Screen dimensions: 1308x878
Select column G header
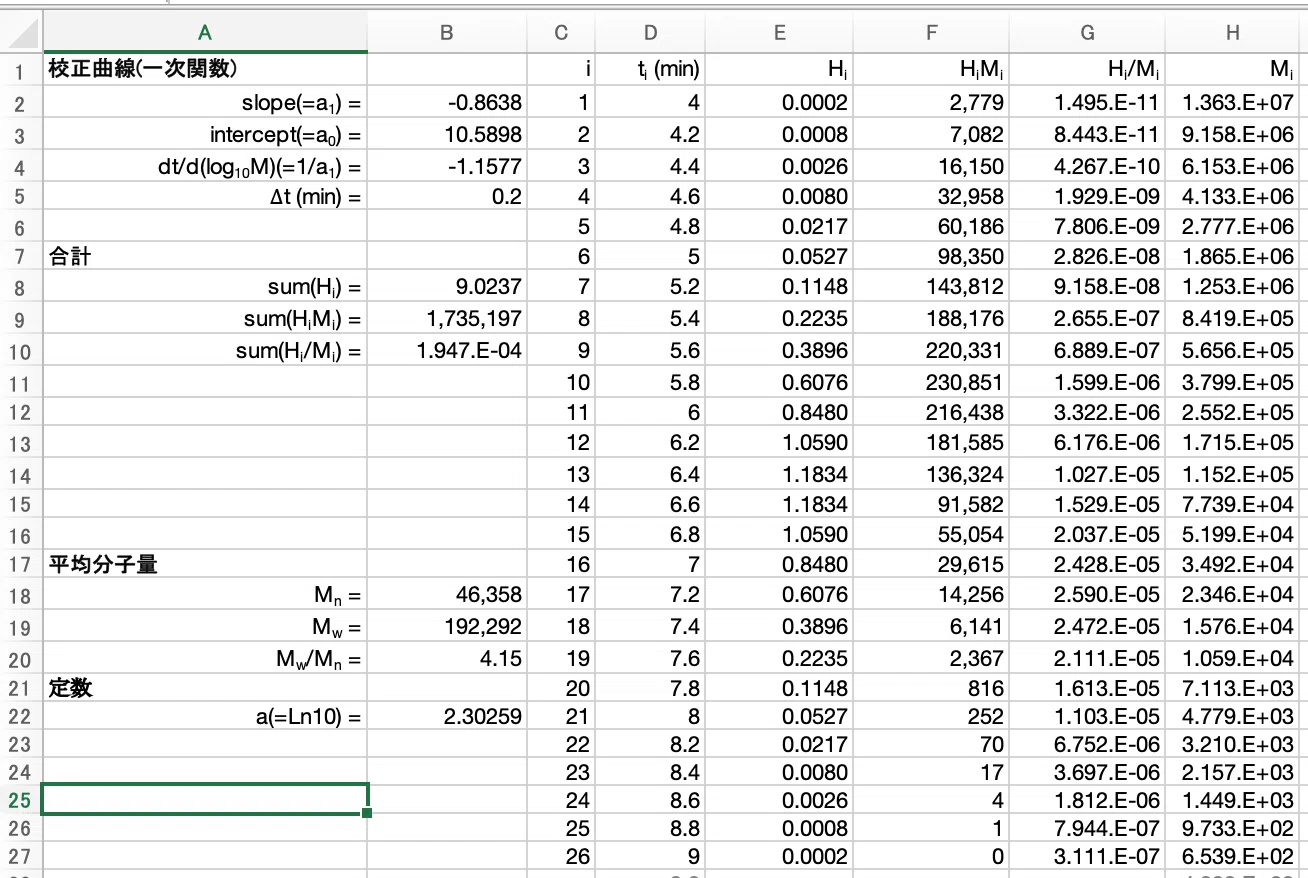click(x=1087, y=33)
